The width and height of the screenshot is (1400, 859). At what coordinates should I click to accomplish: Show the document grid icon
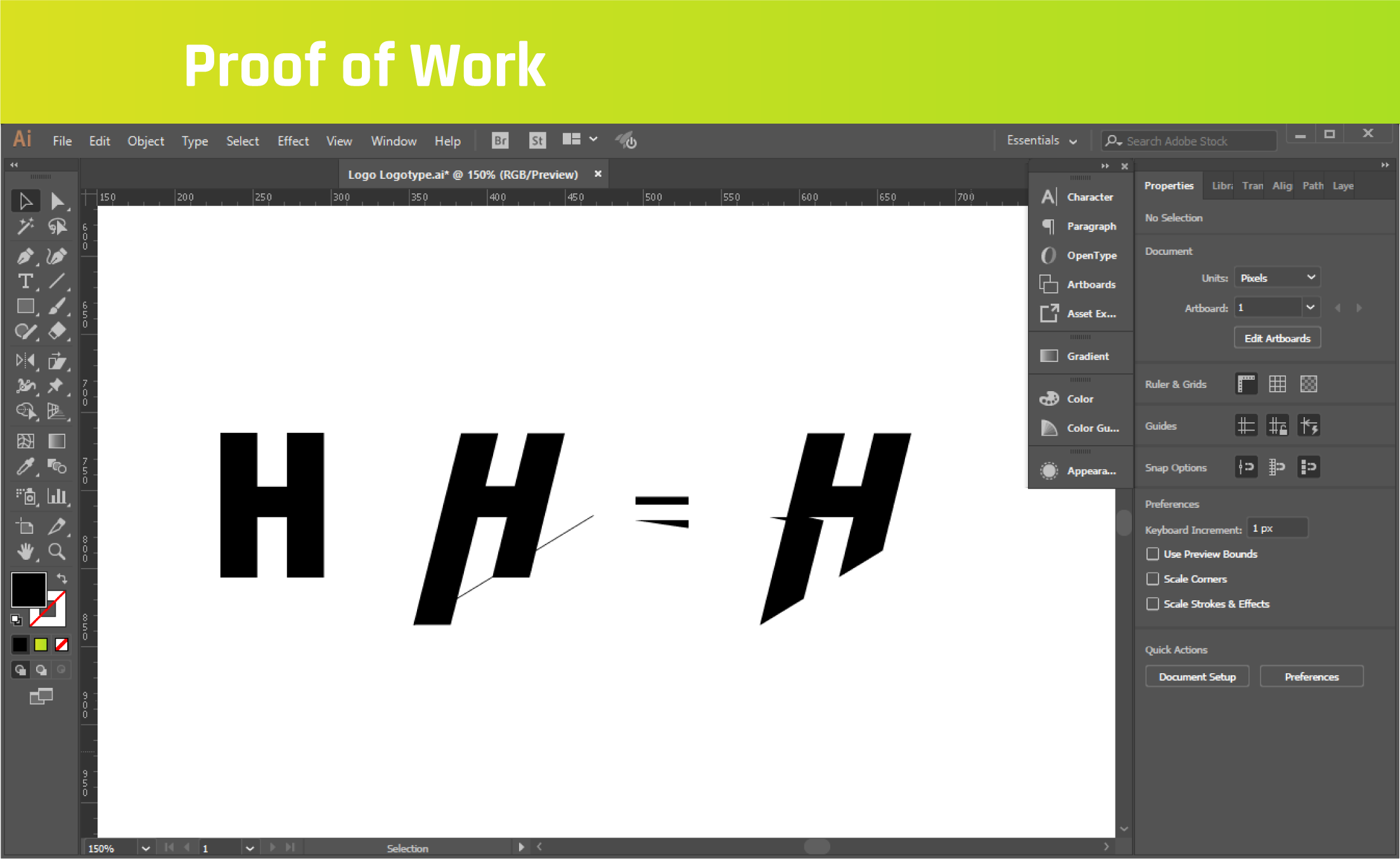[1277, 384]
